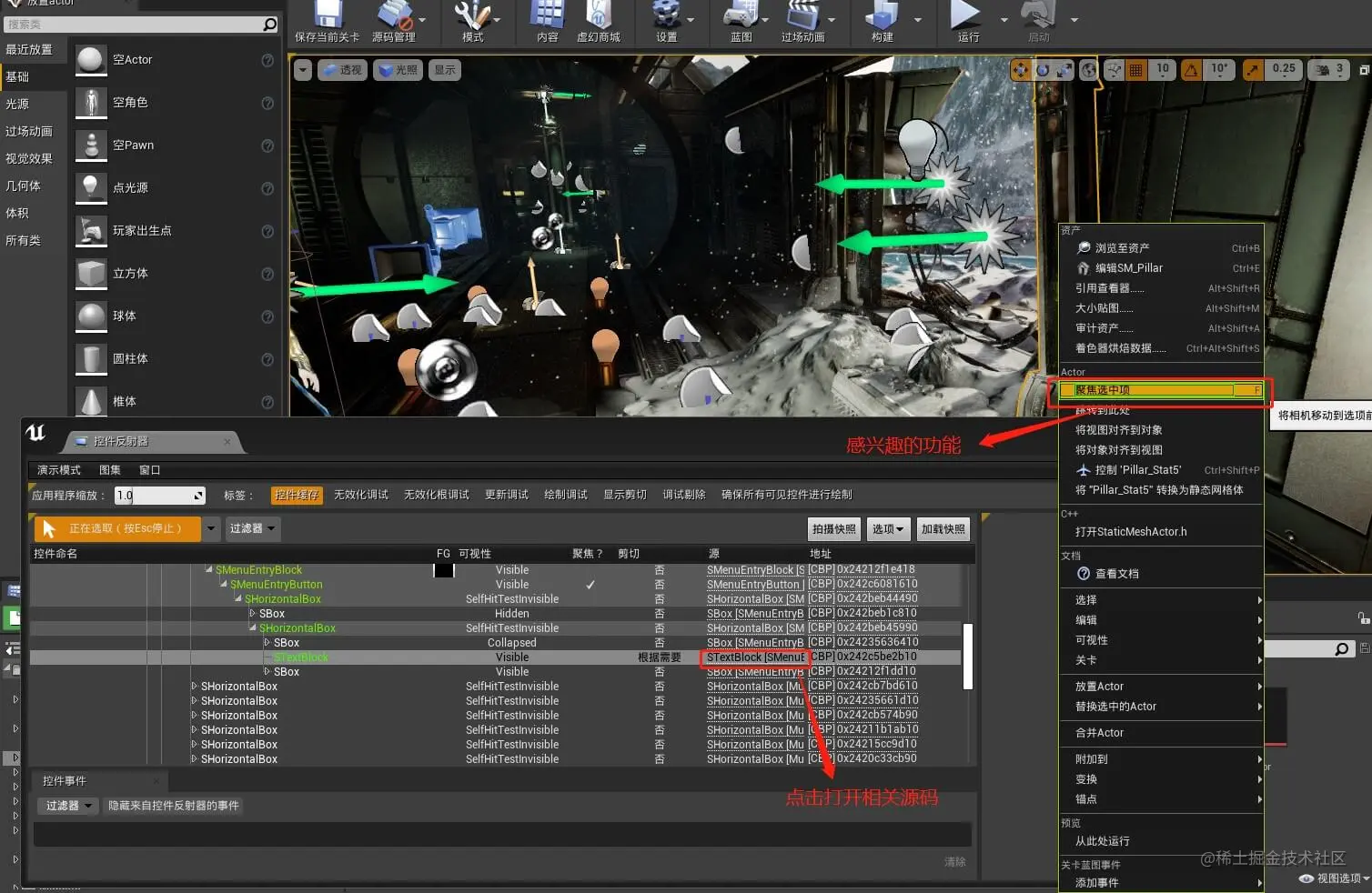Open the 可视性 submenu in context menu
The width and height of the screenshot is (1372, 893).
pyautogui.click(x=1161, y=640)
